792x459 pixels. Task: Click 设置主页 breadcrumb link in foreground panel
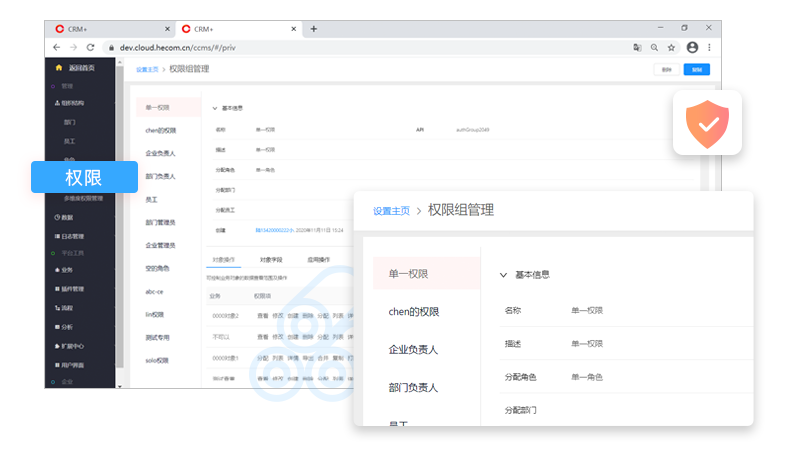(x=391, y=211)
